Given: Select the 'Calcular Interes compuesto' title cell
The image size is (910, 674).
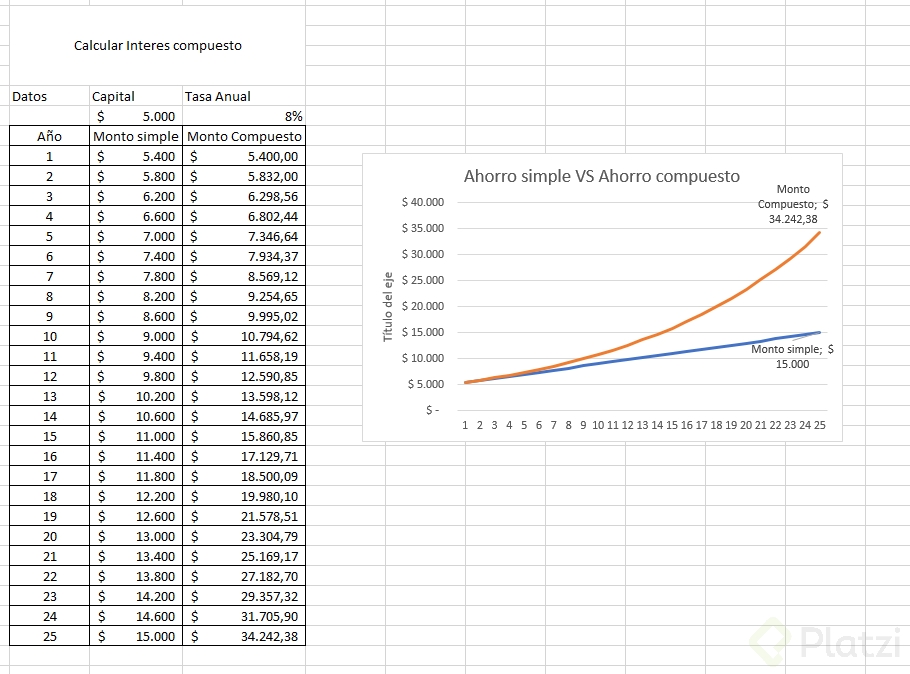Looking at the screenshot, I should tap(157, 46).
